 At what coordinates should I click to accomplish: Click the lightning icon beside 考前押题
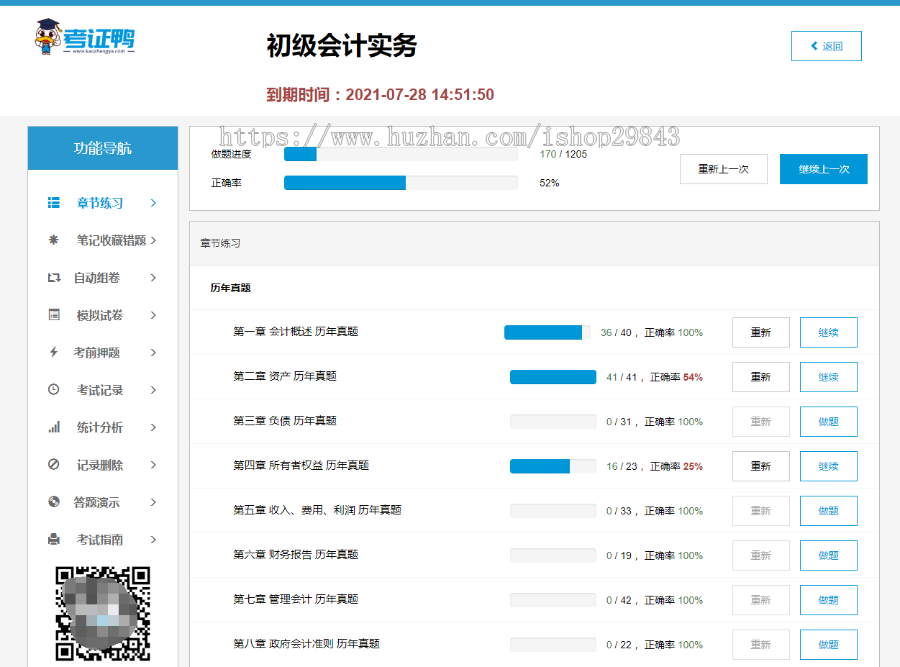[54, 352]
